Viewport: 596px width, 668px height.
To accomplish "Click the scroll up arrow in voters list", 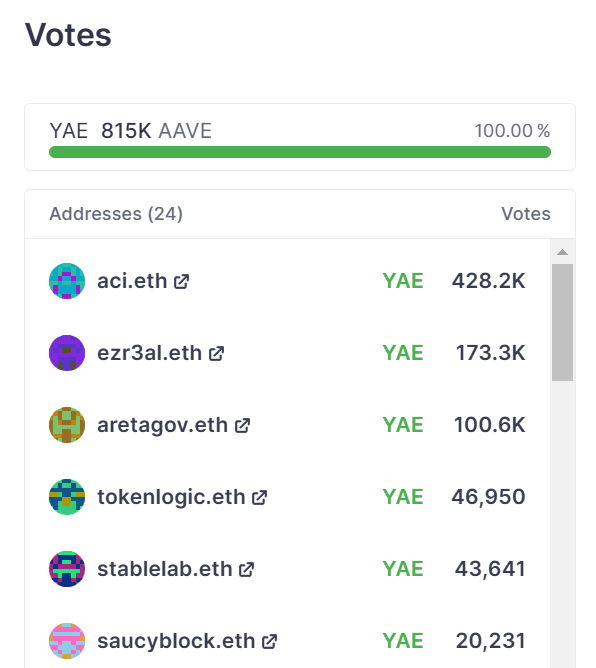I will 562,252.
